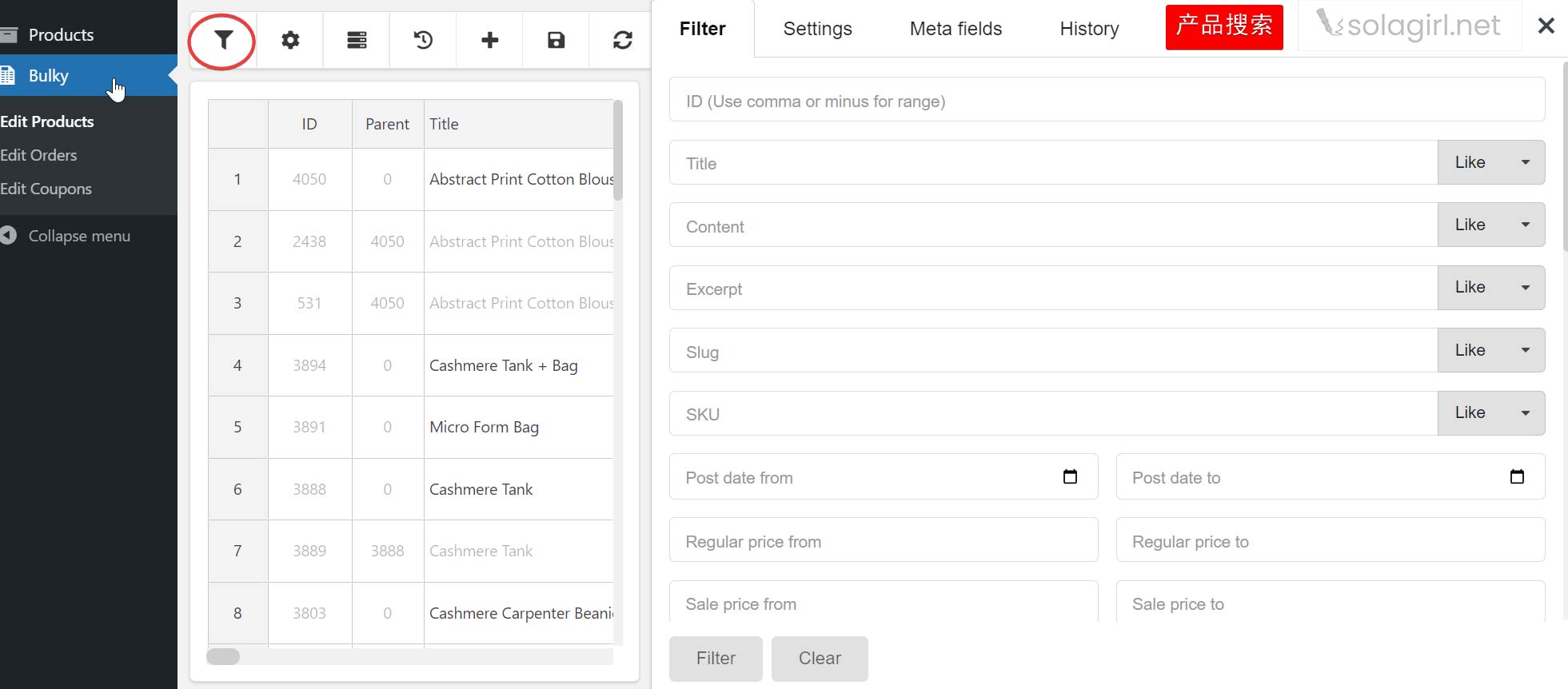Click the Parent column header
This screenshot has width=1568, height=689.
[387, 124]
